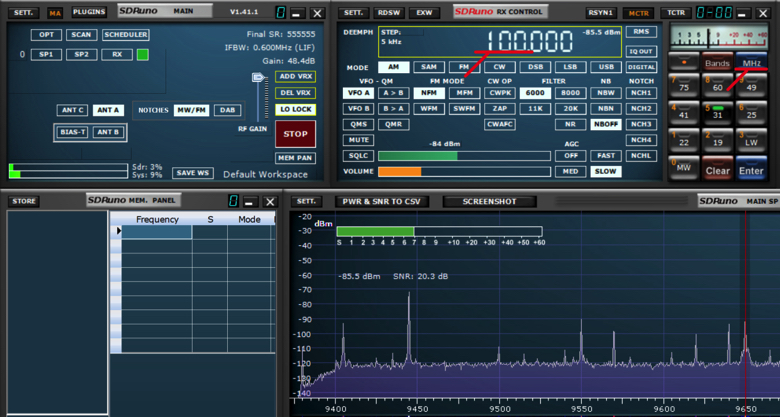Select the NFM FM mode

(x=428, y=93)
